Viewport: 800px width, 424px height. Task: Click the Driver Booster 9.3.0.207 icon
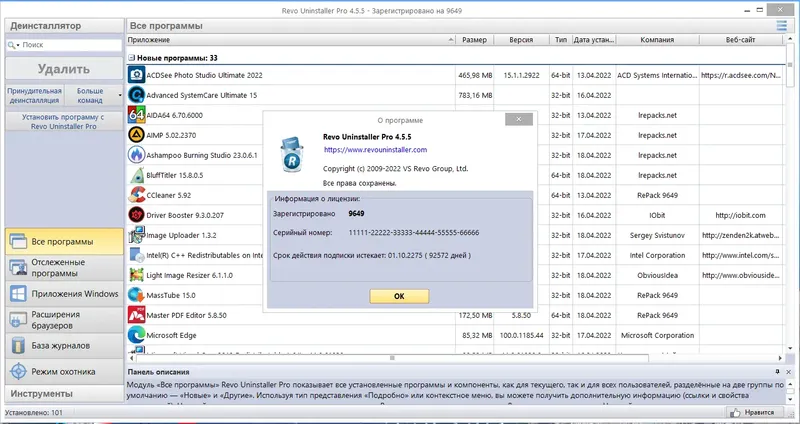click(136, 215)
